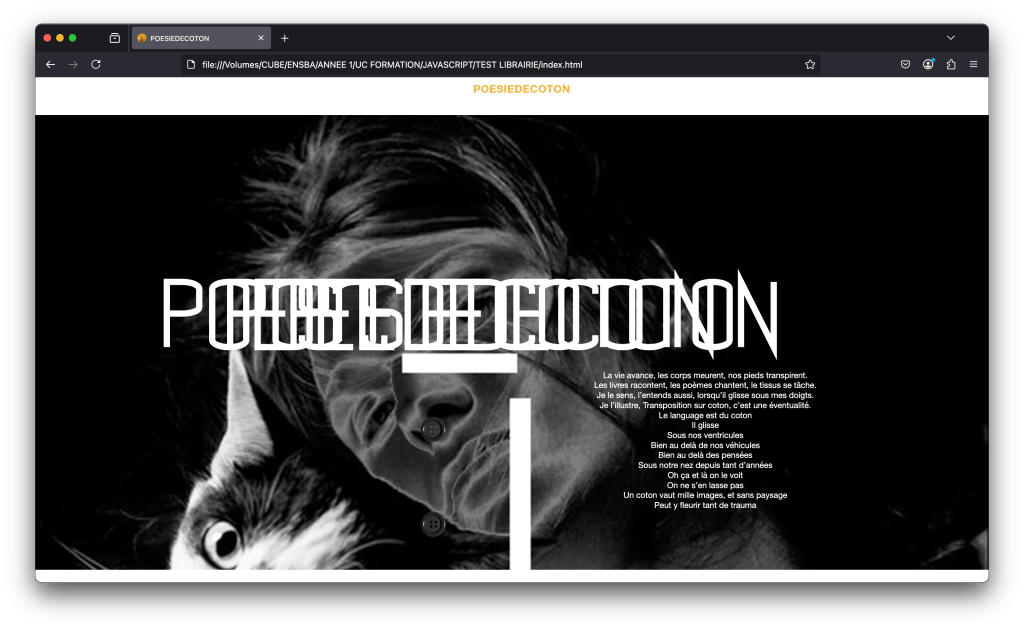Image resolution: width=1024 pixels, height=629 pixels.
Task: Click the page file icon in address bar
Action: click(191, 64)
